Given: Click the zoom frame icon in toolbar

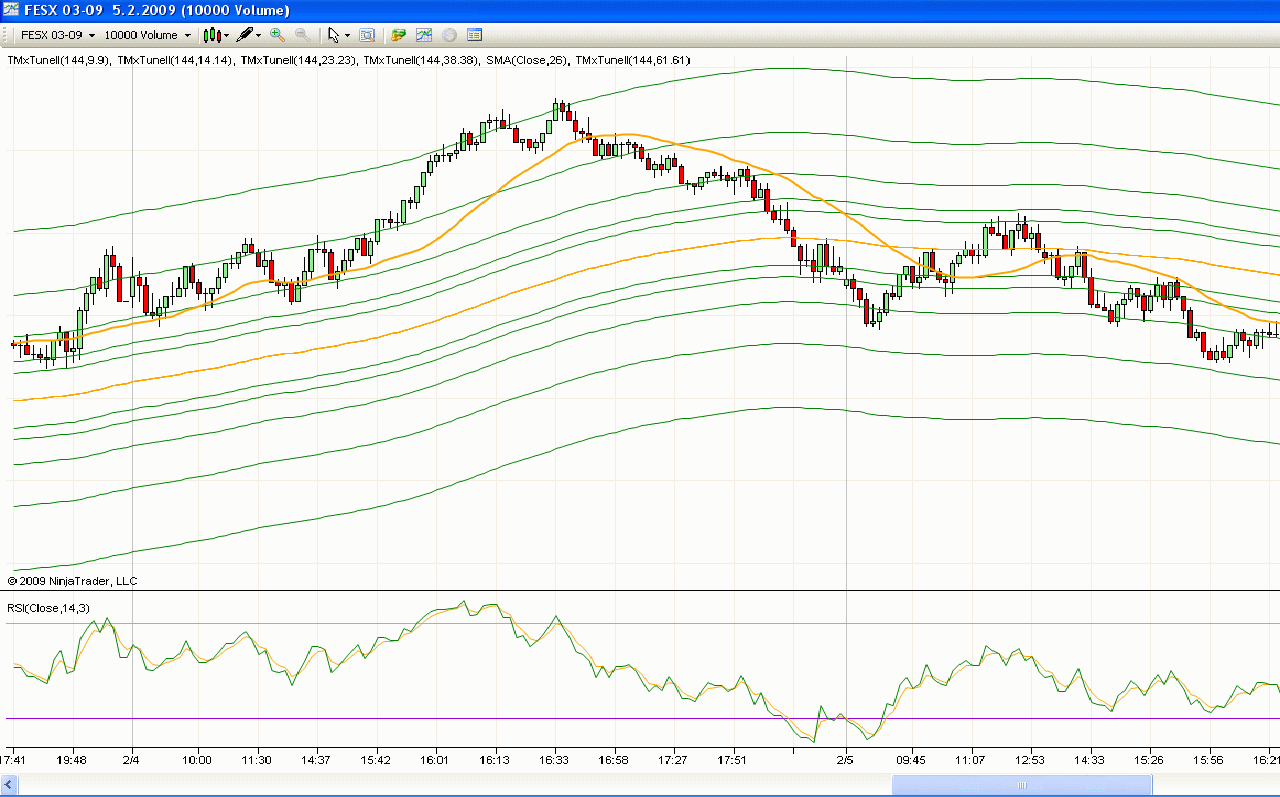Looking at the screenshot, I should pos(367,35).
